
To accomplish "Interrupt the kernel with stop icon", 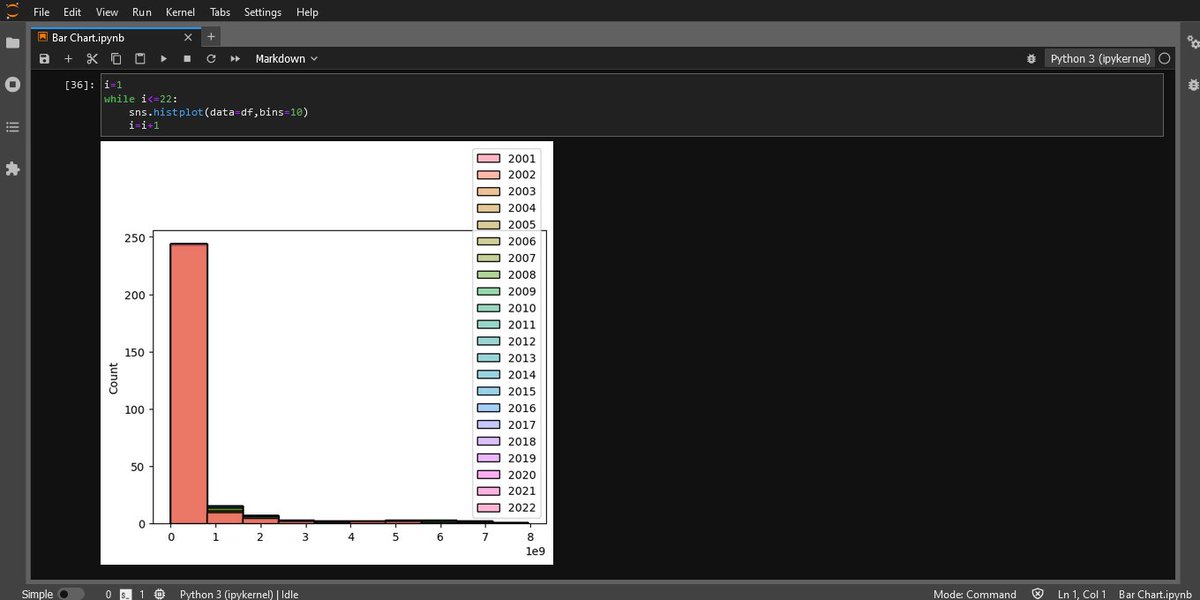I will [187, 59].
